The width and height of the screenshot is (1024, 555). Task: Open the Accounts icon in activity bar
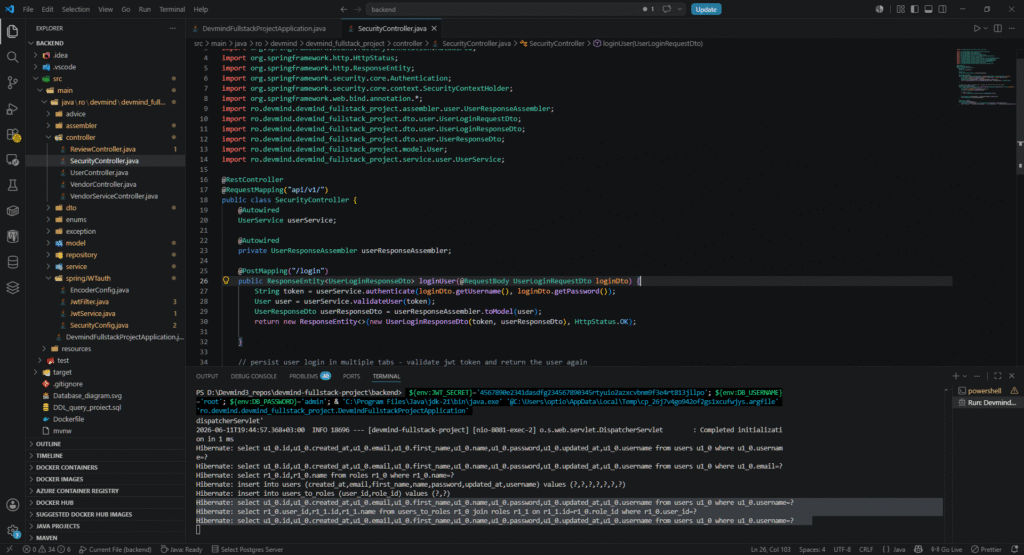coord(12,505)
